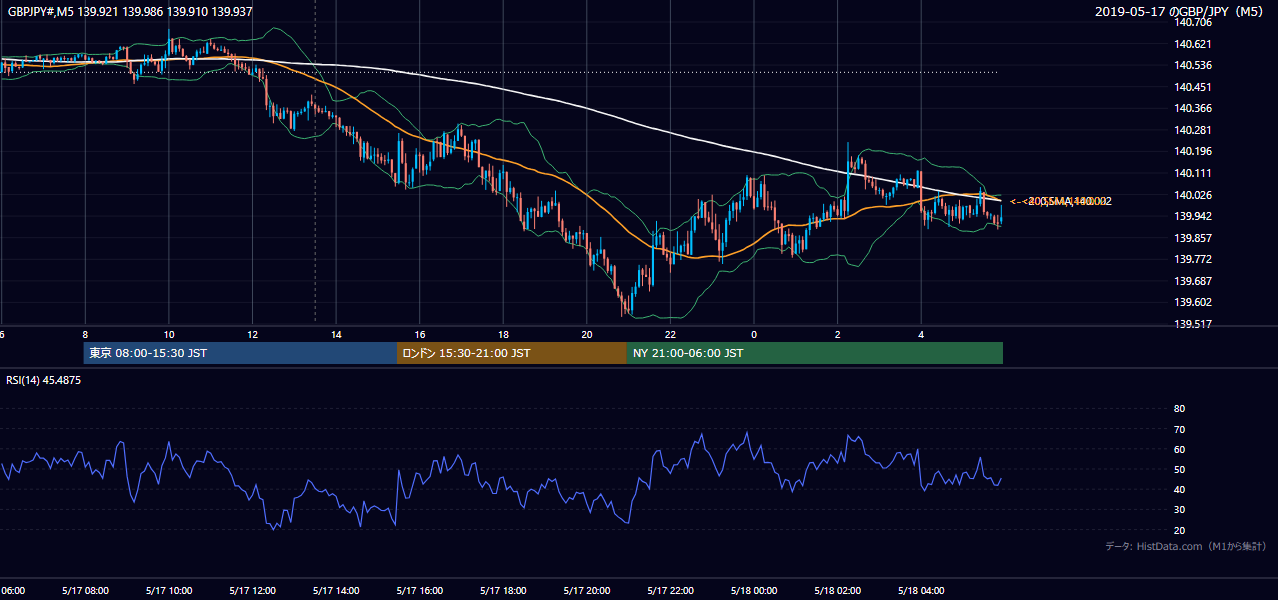Click price axis label 139.517
This screenshot has width=1278, height=600.
pos(1192,324)
